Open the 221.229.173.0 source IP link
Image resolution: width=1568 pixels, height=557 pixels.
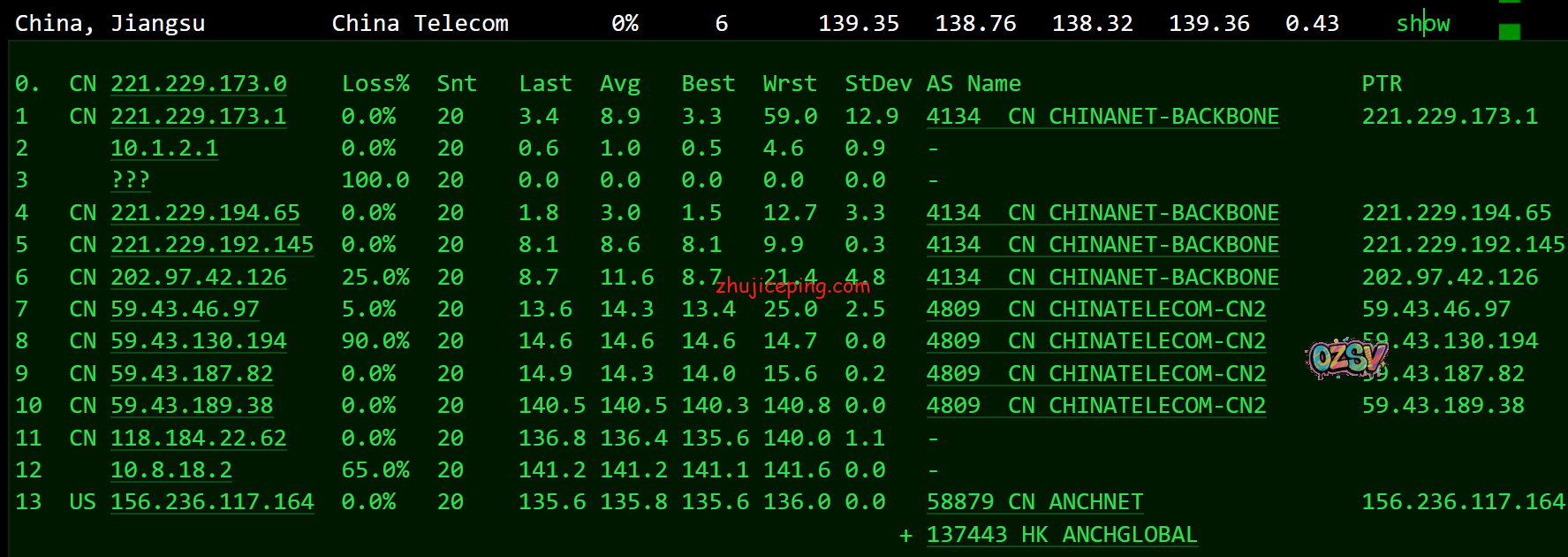(x=198, y=84)
